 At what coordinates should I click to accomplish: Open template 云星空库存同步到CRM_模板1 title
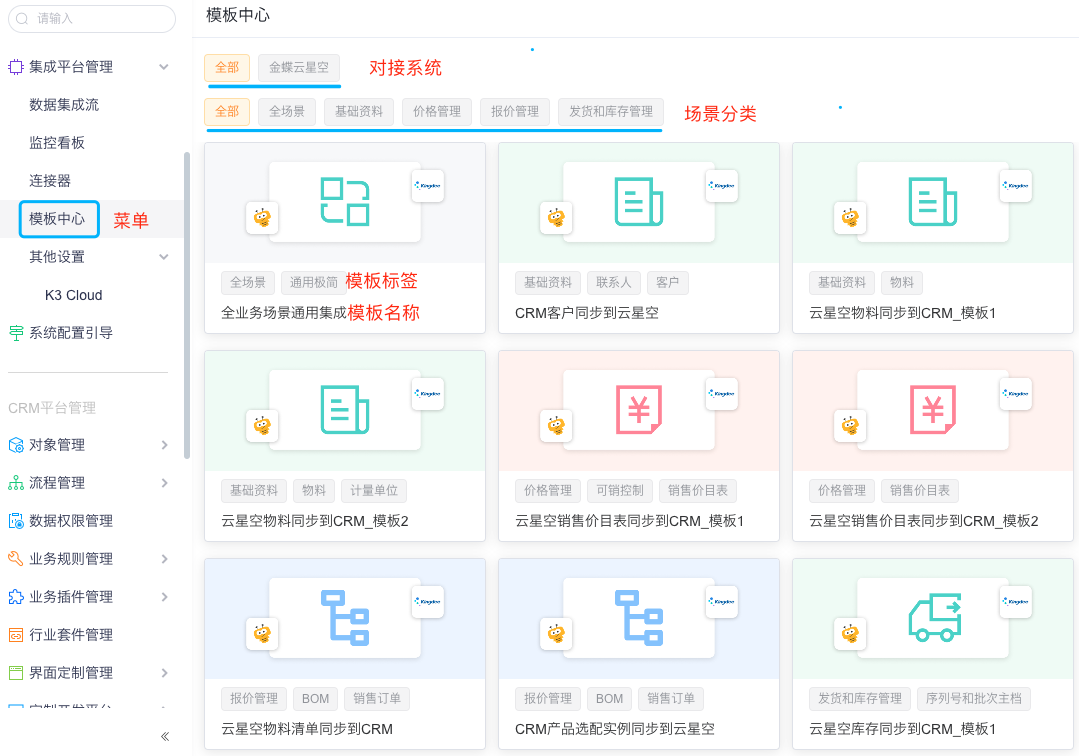point(903,729)
